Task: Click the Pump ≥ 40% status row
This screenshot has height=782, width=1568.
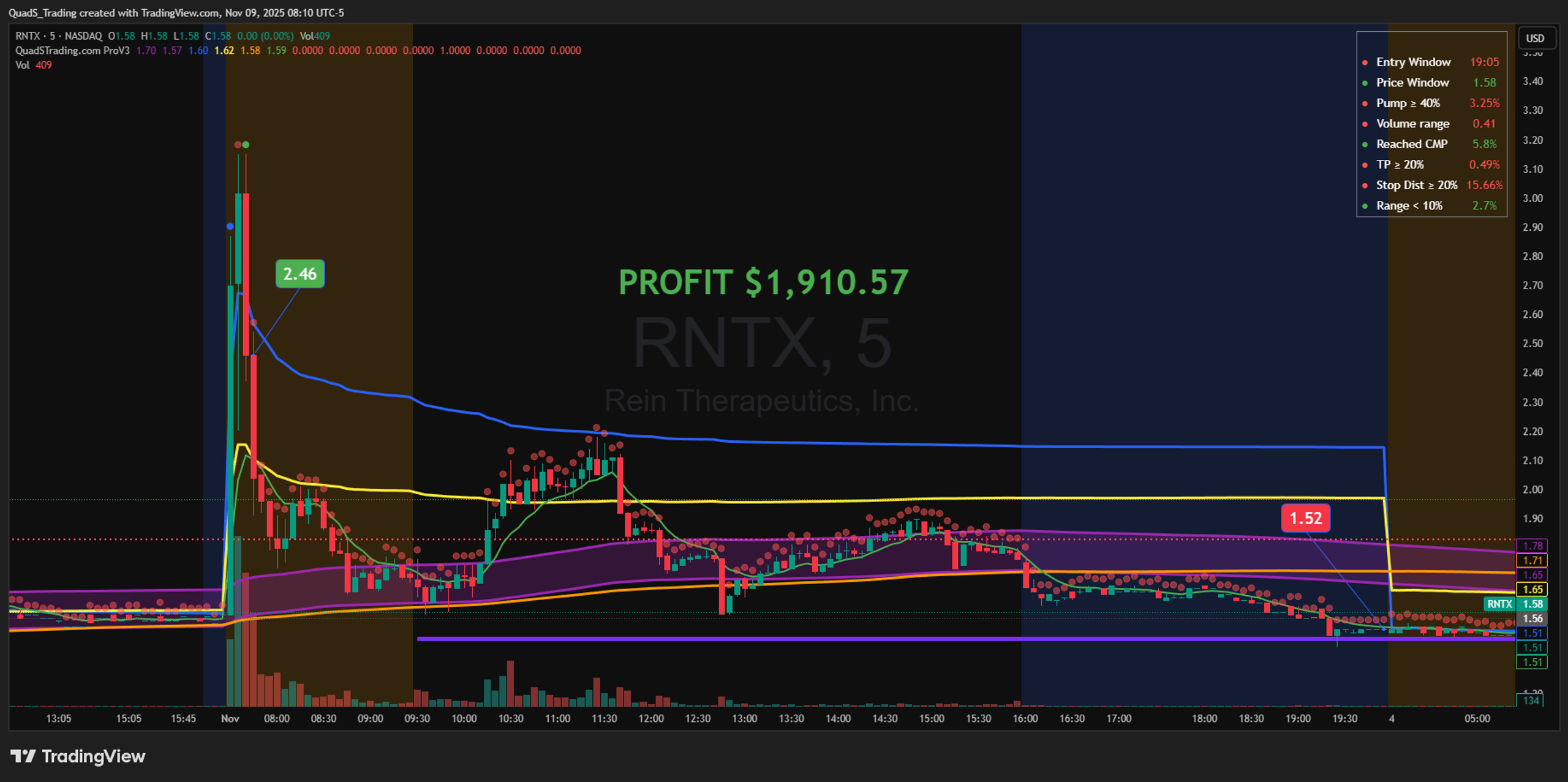Action: [x=1432, y=103]
